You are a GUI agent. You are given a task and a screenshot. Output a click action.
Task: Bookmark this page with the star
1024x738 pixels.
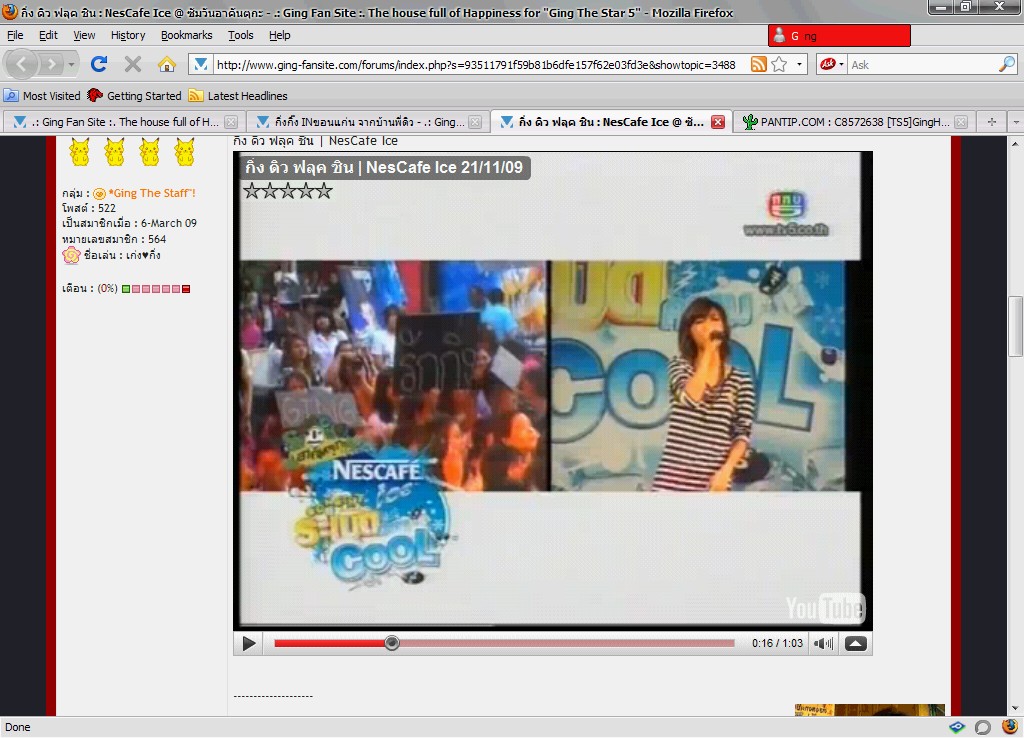coord(779,64)
